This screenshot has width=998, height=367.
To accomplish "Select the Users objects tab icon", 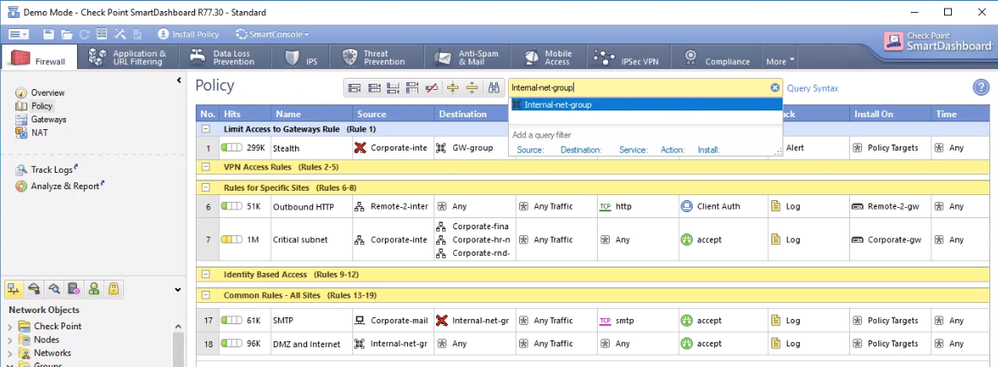I will click(94, 289).
